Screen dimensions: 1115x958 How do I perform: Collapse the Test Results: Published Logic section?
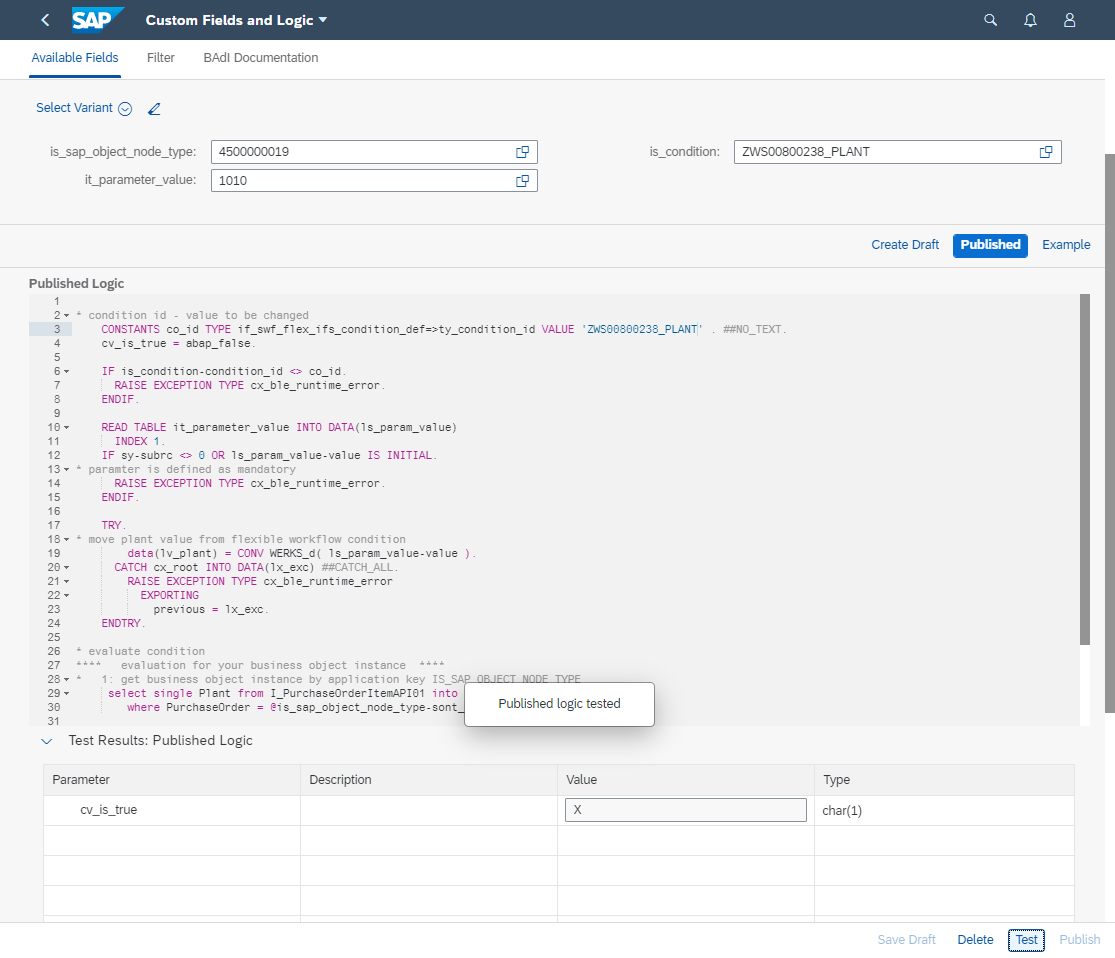[x=47, y=741]
